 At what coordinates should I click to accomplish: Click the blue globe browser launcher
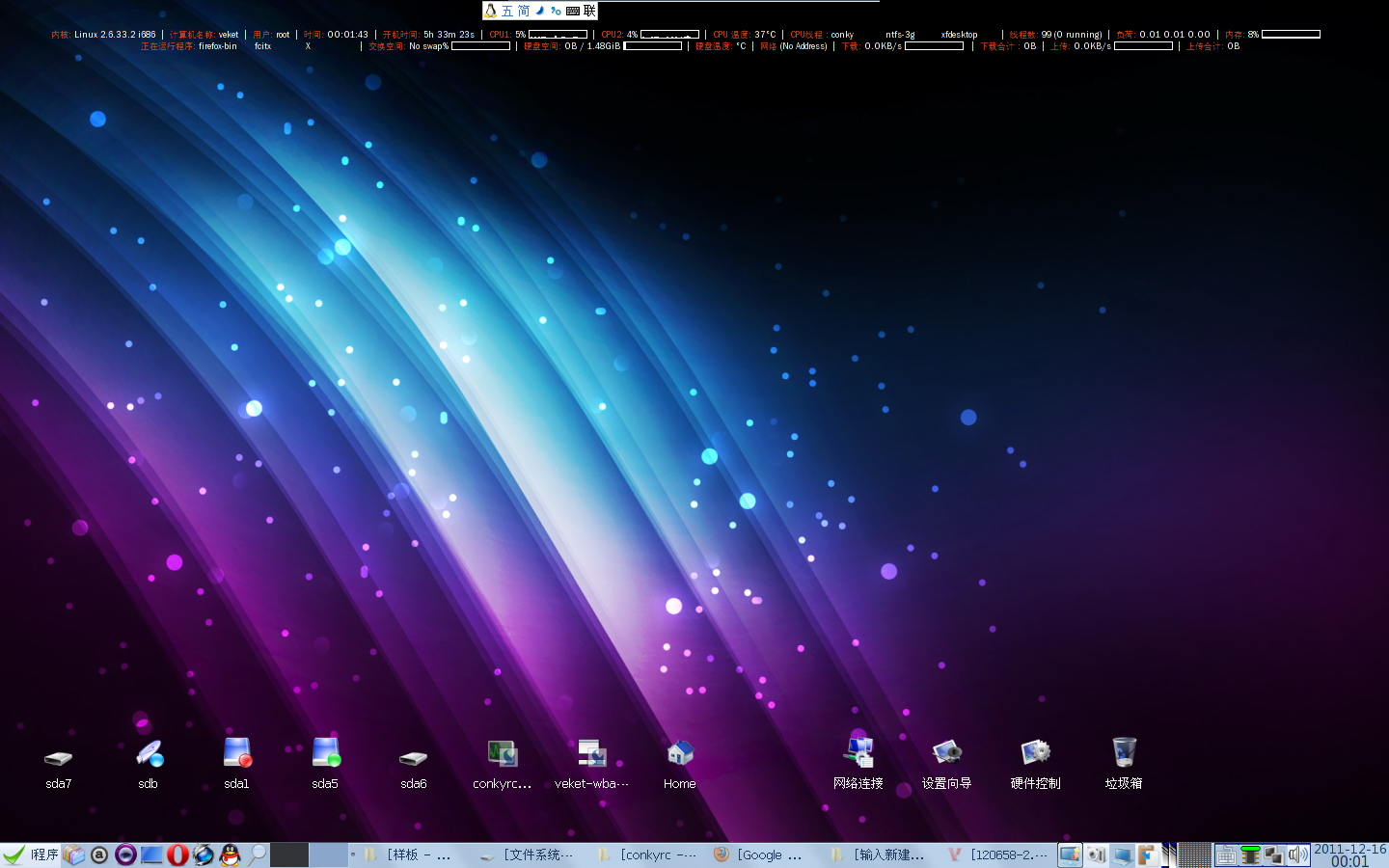204,854
